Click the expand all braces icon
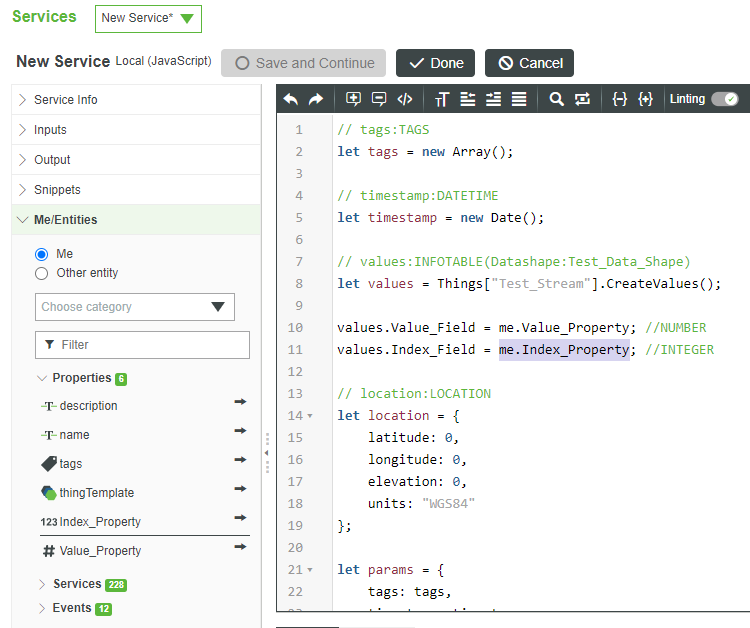Image resolution: width=750 pixels, height=628 pixels. (x=646, y=99)
